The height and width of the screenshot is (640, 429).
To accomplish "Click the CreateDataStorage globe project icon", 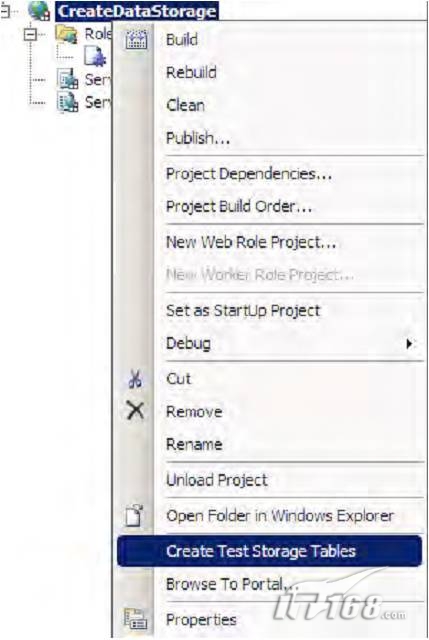I will 39,10.
